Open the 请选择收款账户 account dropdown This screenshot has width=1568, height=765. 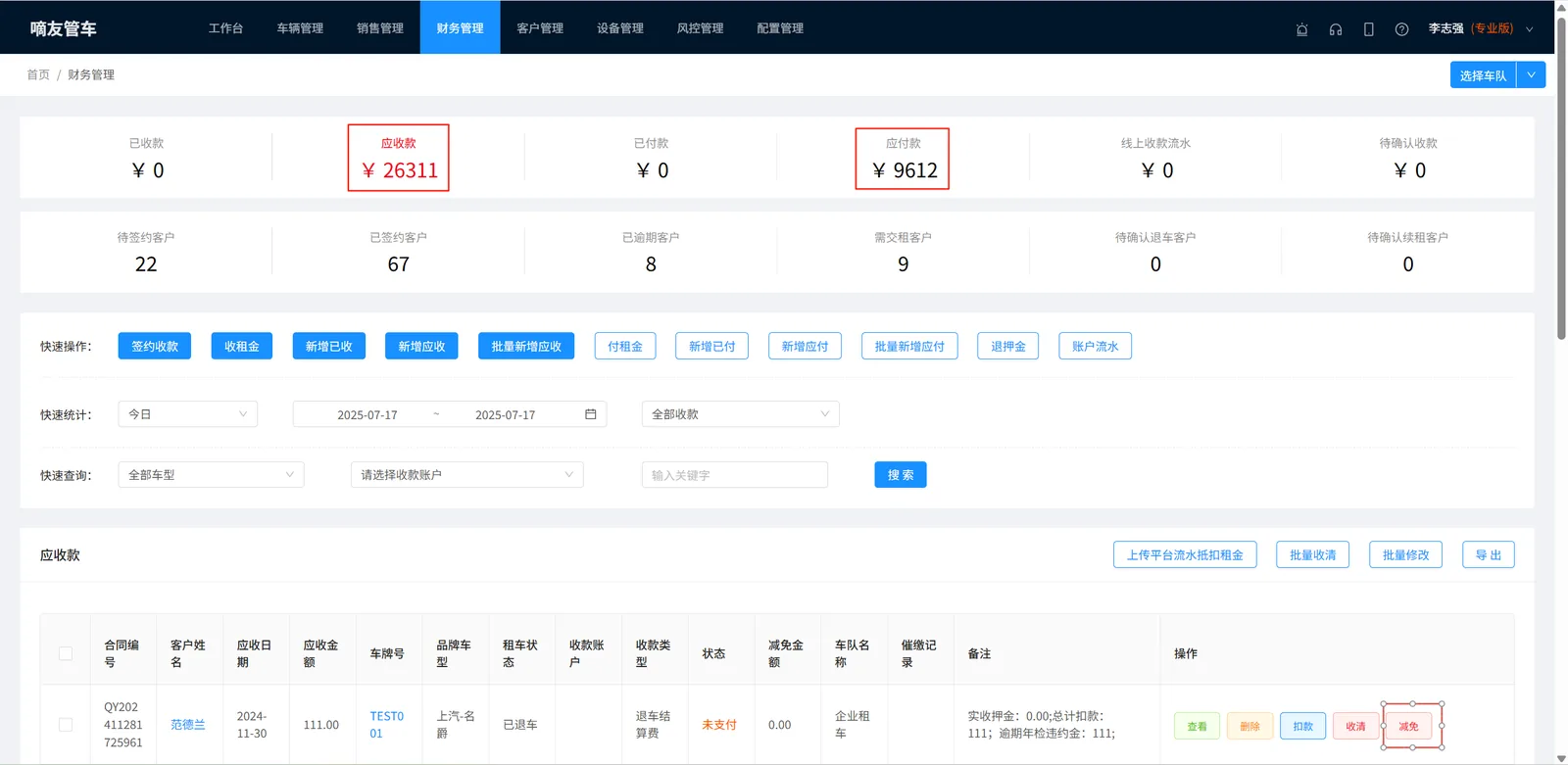point(467,475)
